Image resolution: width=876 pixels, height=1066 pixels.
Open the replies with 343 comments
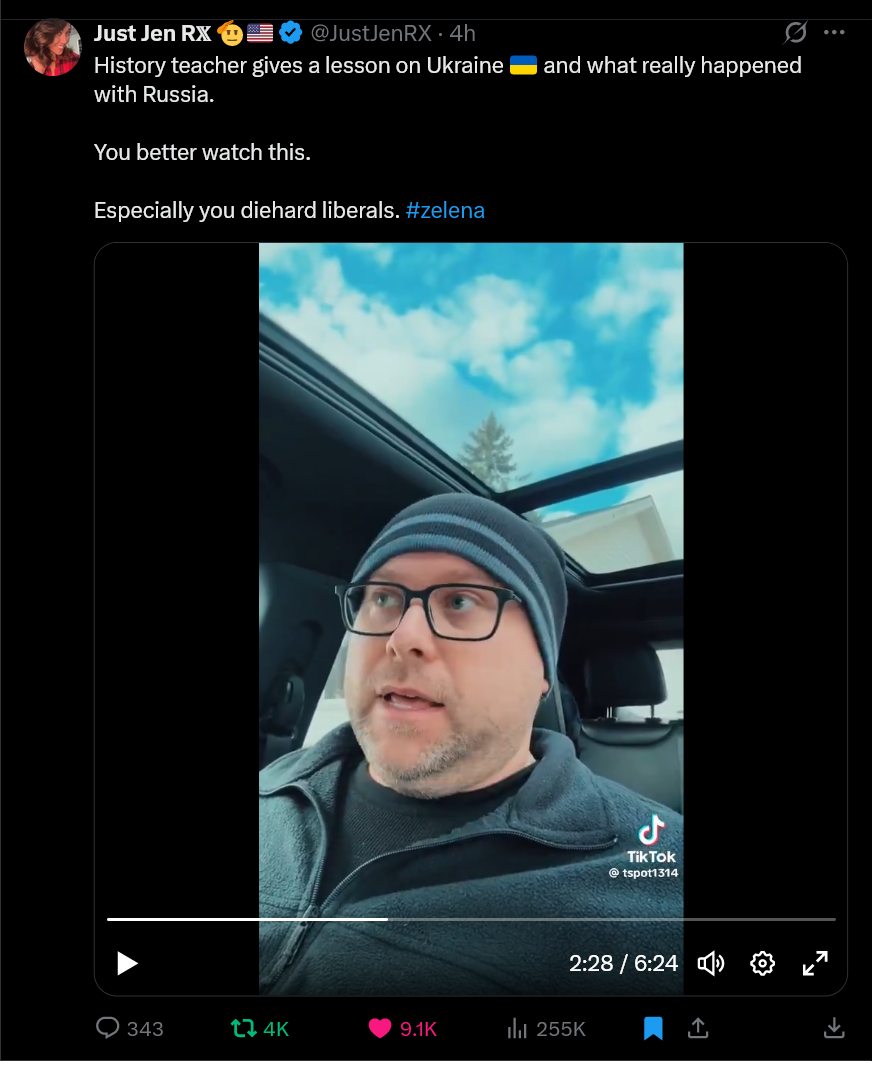click(x=130, y=1029)
